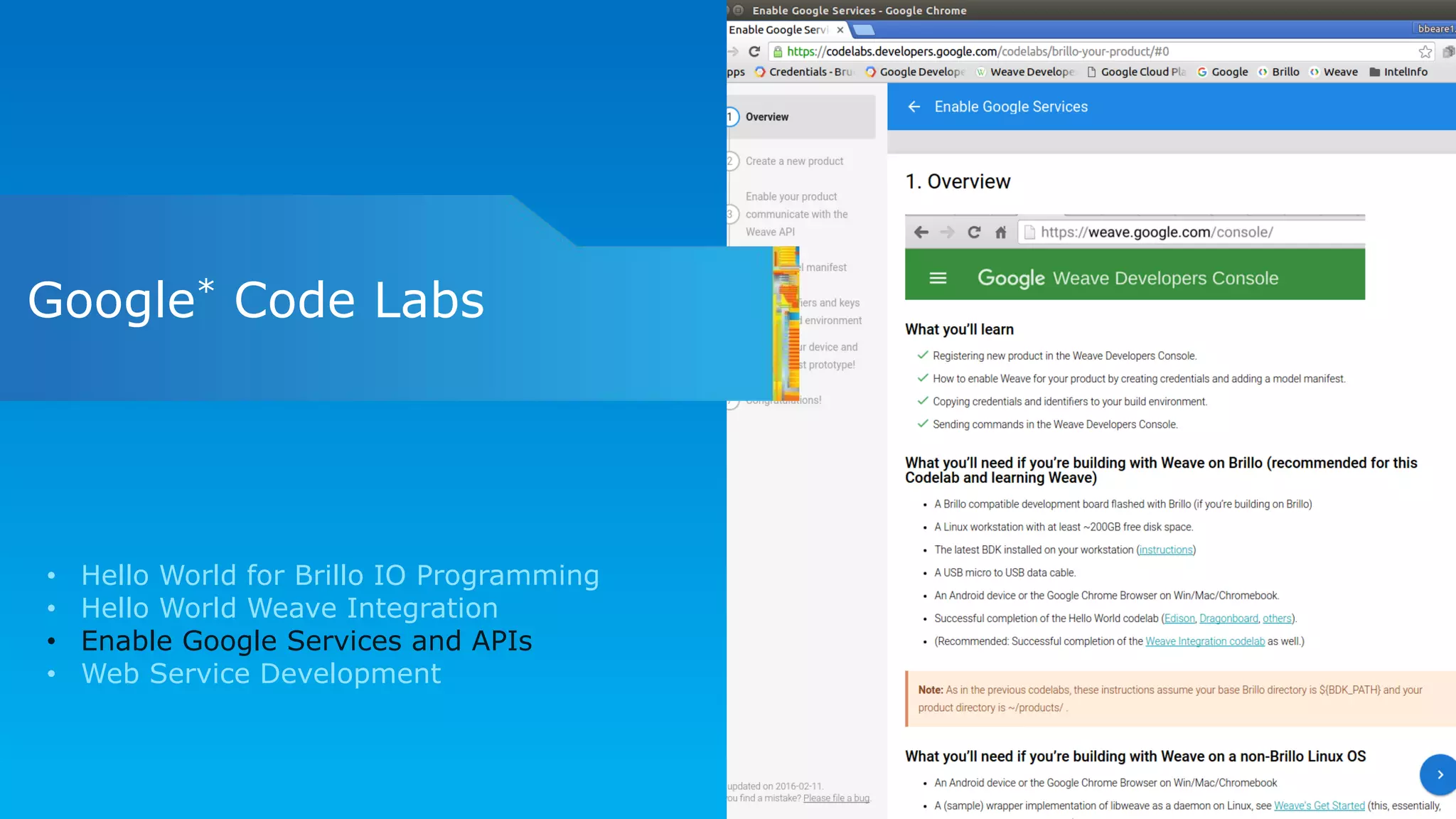Open the Google bookmark
This screenshot has width=1456, height=819.
pyautogui.click(x=1223, y=72)
